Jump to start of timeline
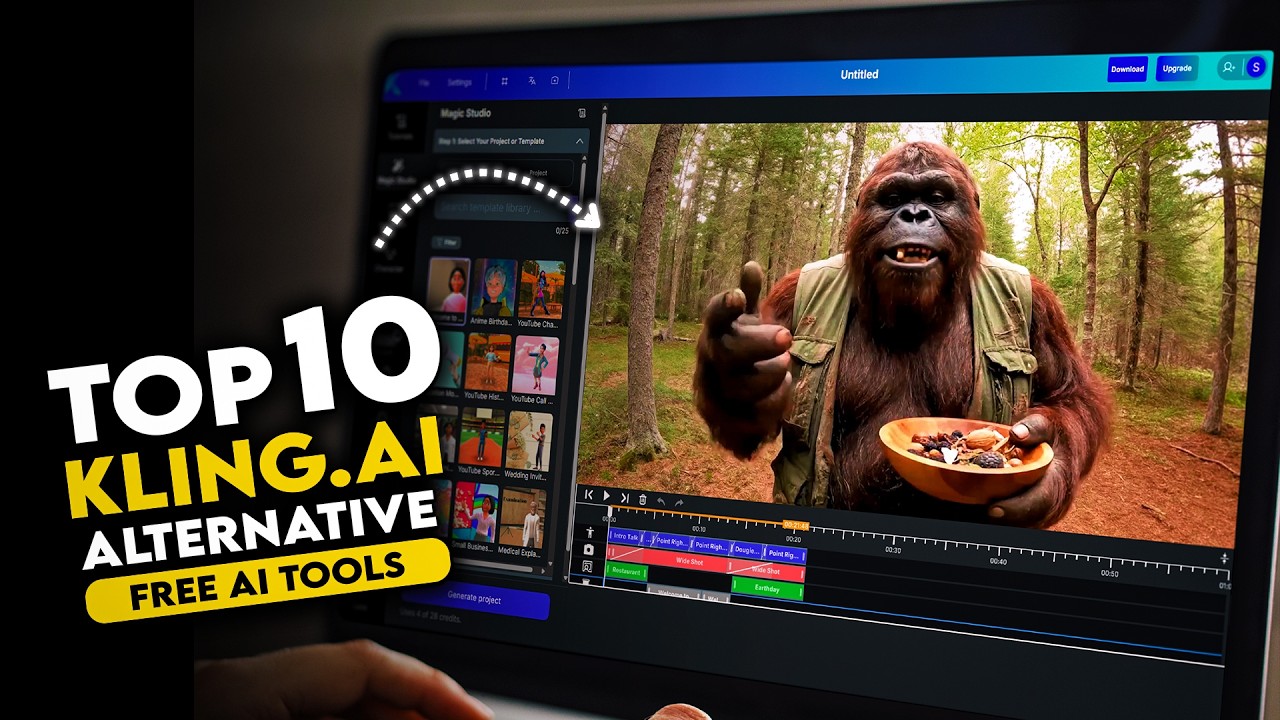This screenshot has height=720, width=1280. [x=589, y=495]
